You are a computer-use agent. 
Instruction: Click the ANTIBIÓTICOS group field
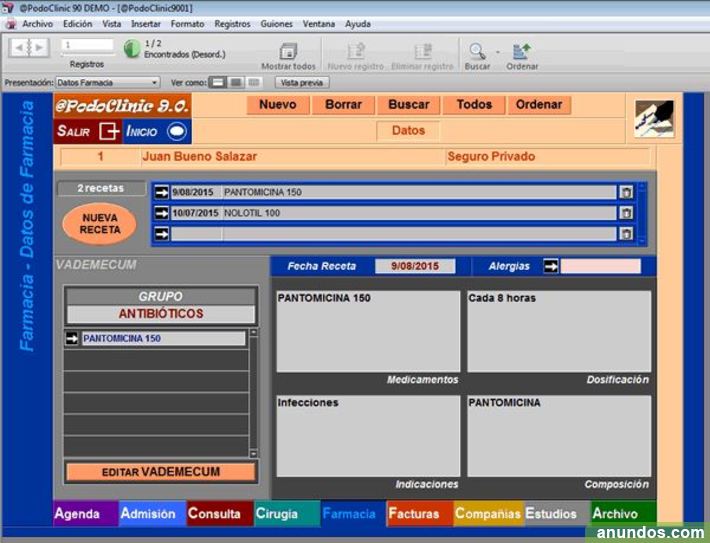(161, 313)
